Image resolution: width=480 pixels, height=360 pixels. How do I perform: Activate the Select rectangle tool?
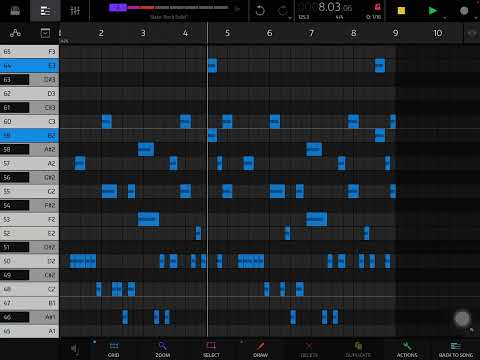(211, 349)
